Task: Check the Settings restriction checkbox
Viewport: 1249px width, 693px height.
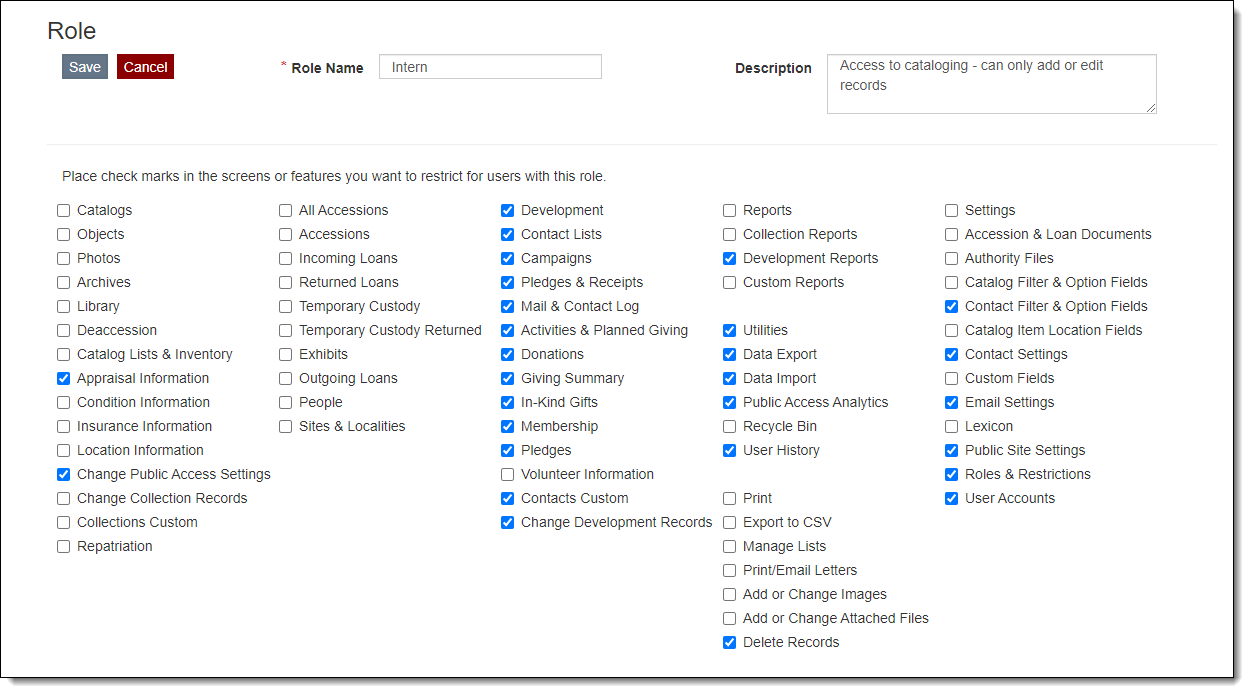Action: [x=951, y=210]
